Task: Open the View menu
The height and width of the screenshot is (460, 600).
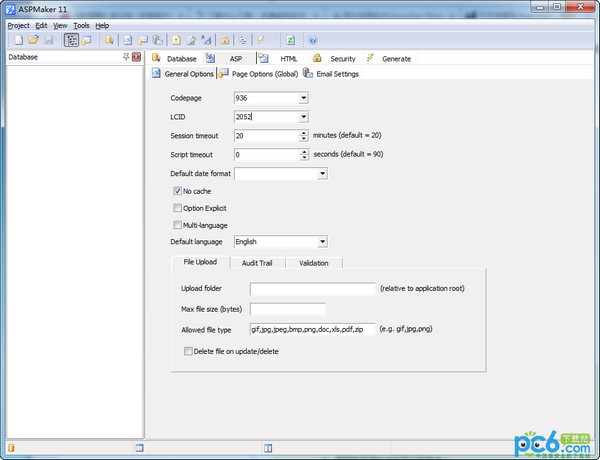Action: coord(60,26)
